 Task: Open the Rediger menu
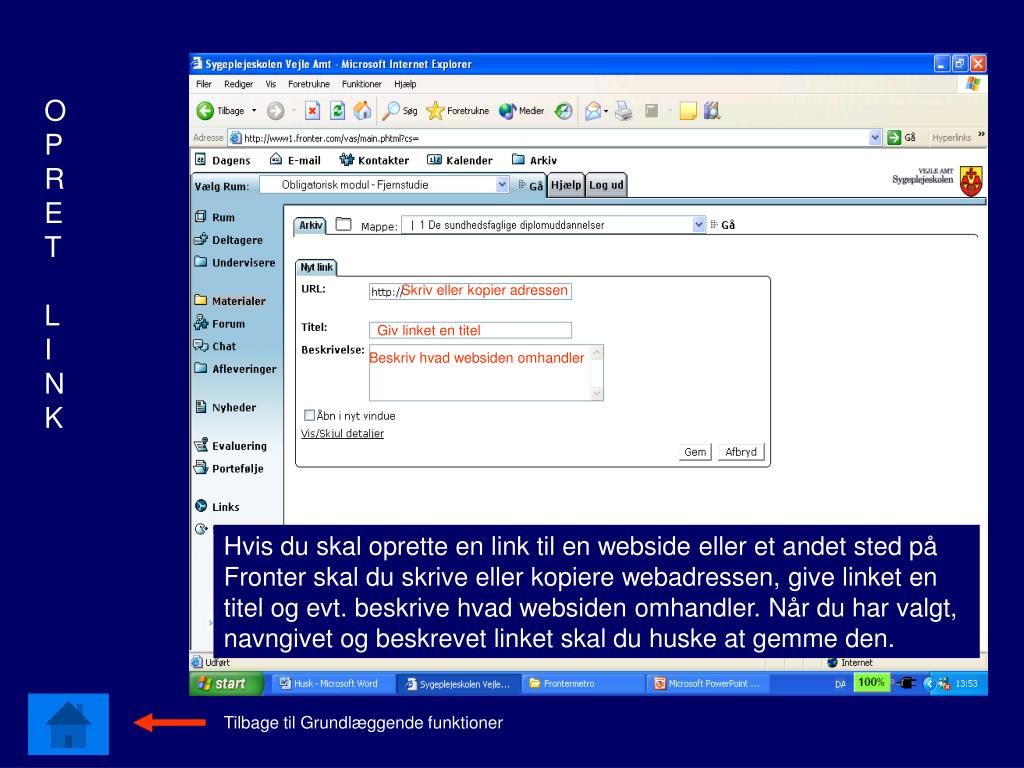coord(238,84)
